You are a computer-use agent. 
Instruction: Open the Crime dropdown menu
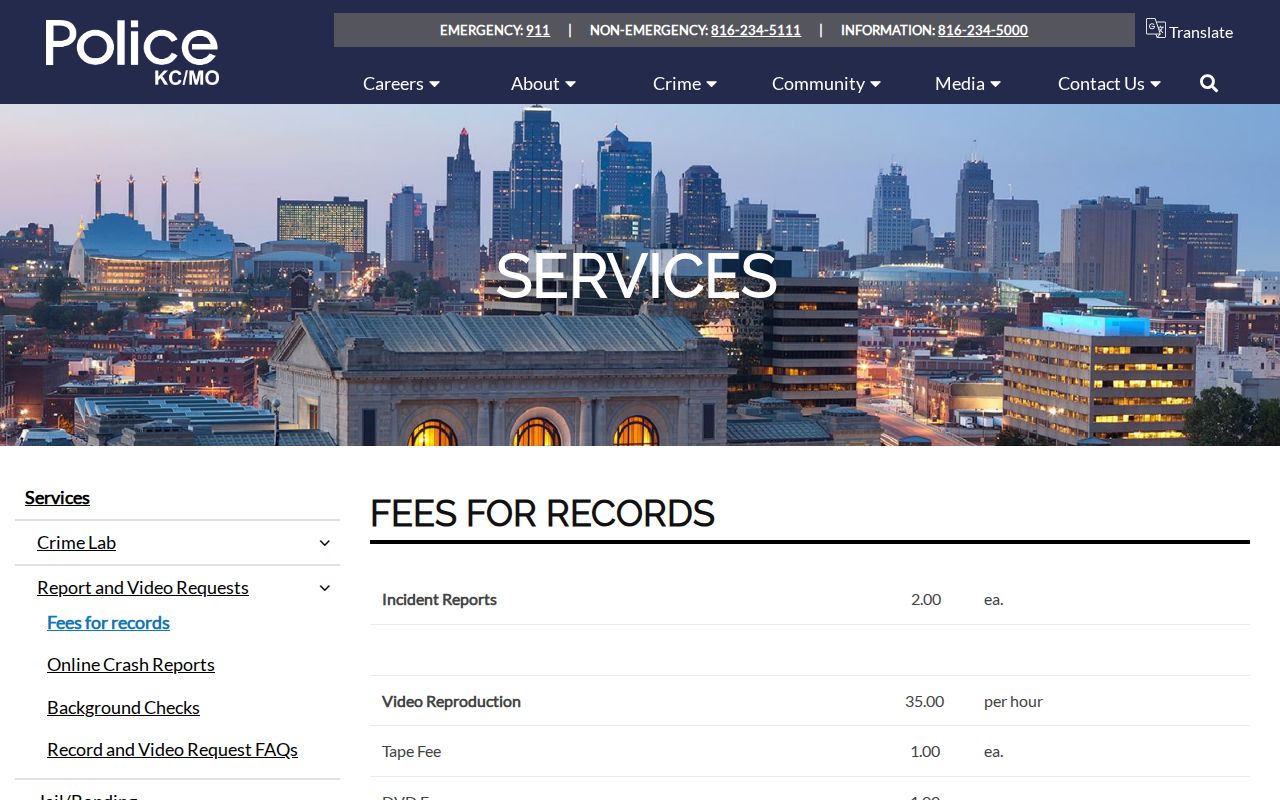click(x=685, y=84)
